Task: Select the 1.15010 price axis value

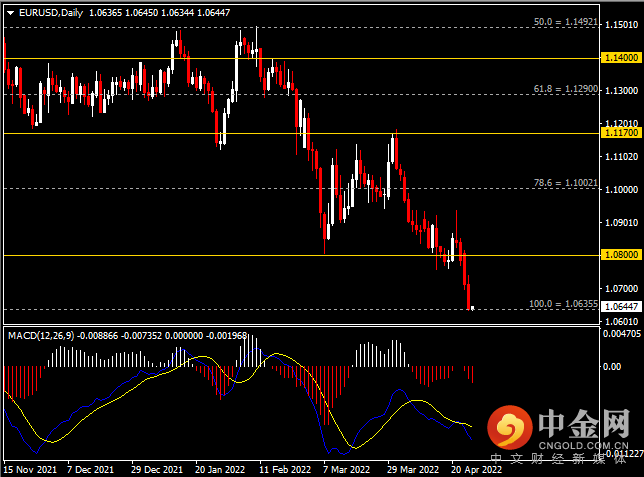Action: (x=621, y=25)
